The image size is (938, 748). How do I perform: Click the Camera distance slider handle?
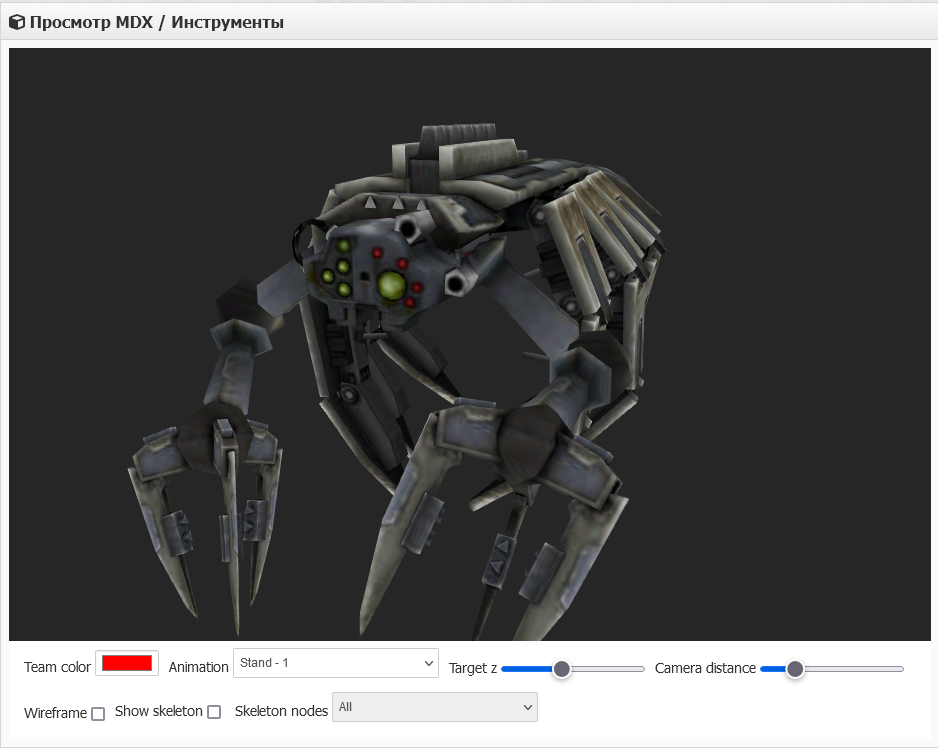[x=794, y=669]
